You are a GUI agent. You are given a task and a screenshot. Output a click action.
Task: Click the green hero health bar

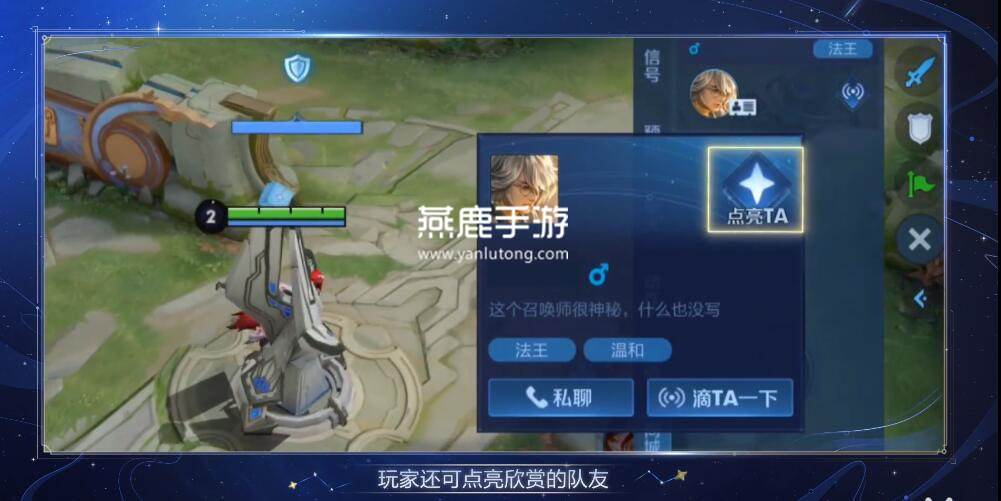click(x=286, y=216)
